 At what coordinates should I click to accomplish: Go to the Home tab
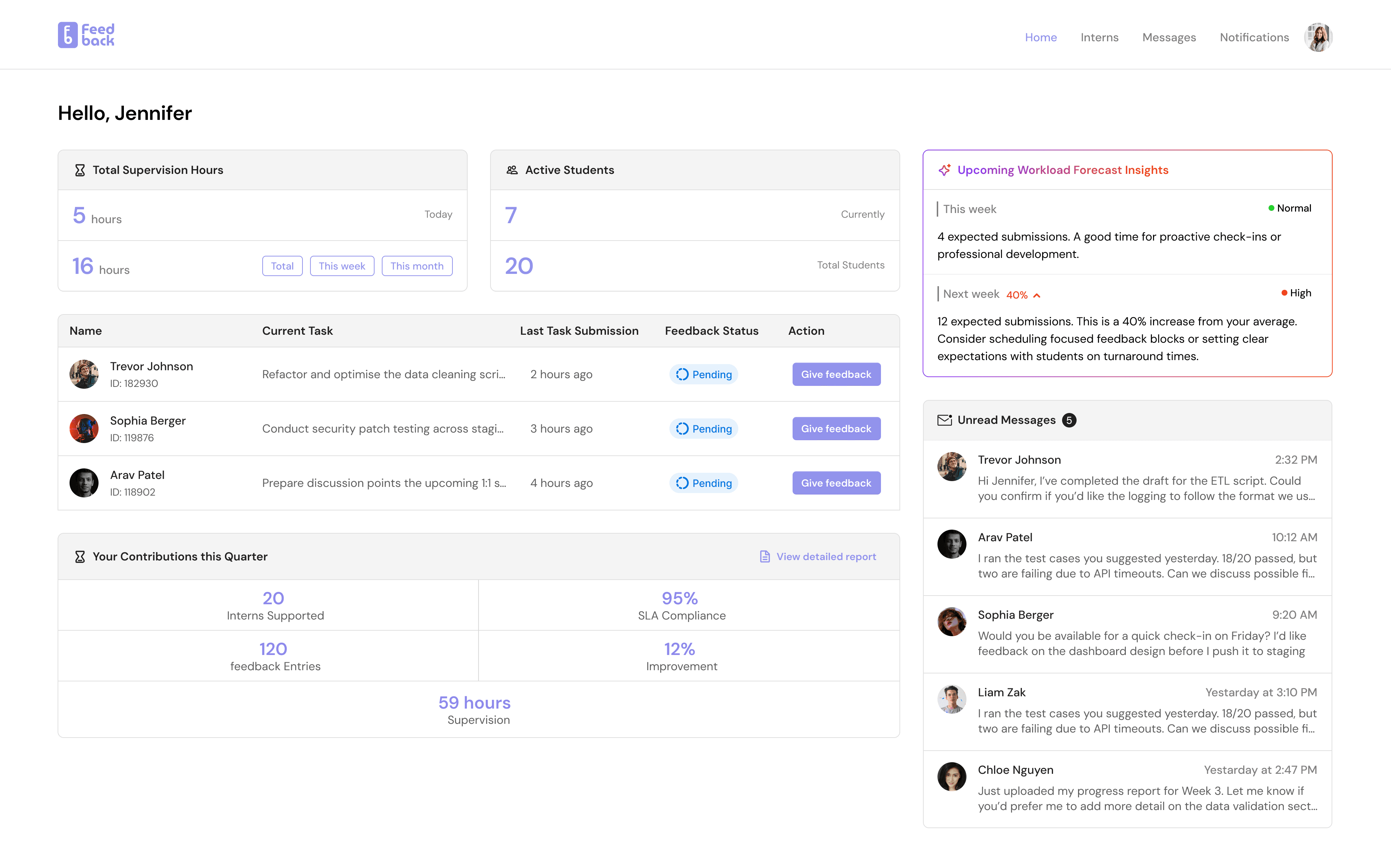point(1041,37)
